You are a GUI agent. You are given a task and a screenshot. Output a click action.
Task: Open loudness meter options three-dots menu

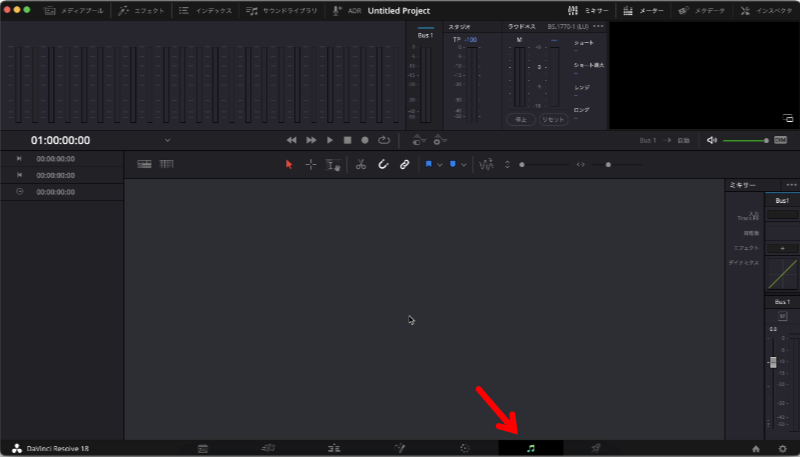coord(598,26)
